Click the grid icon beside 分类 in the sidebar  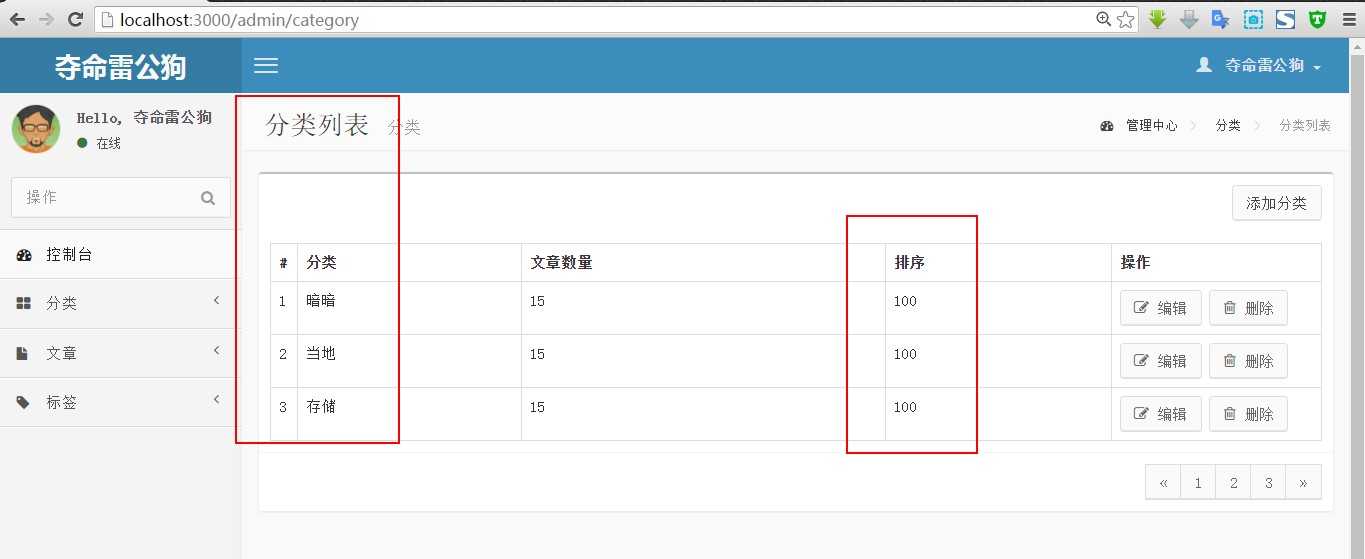(x=24, y=304)
